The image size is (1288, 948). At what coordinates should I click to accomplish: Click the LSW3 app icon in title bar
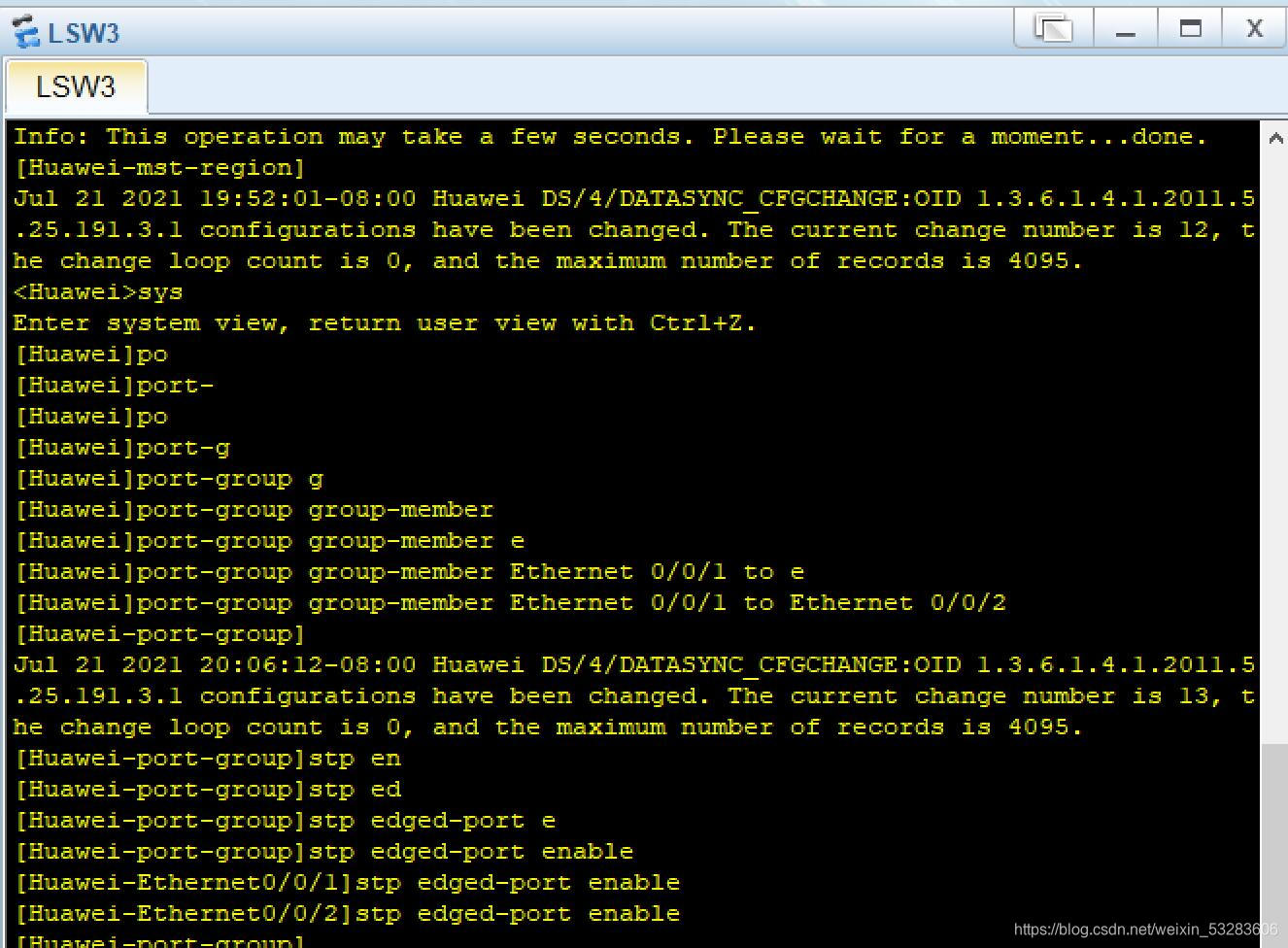tap(26, 32)
